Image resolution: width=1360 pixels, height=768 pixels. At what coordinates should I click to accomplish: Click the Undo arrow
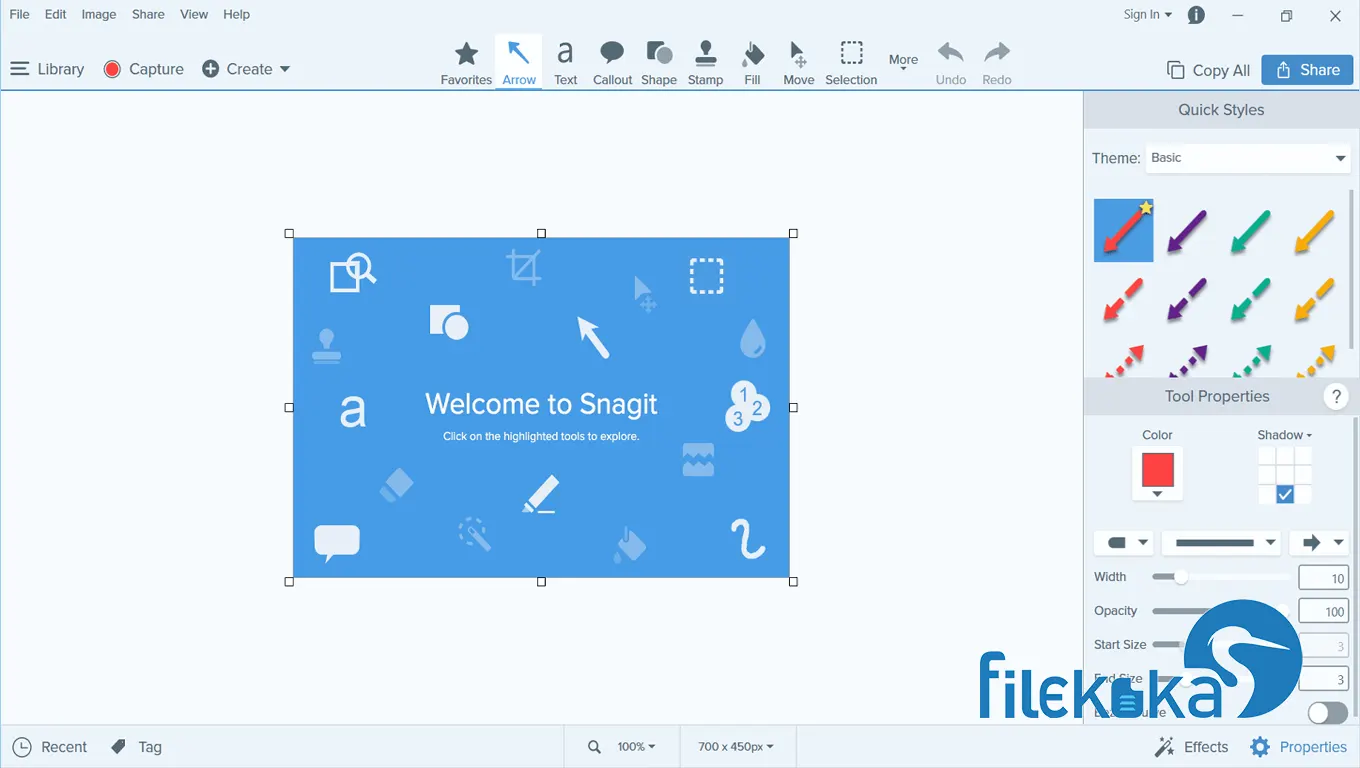[951, 63]
